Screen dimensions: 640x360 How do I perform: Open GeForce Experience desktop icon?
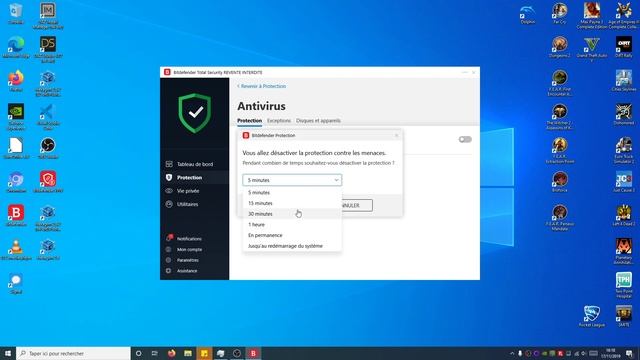click(16, 117)
